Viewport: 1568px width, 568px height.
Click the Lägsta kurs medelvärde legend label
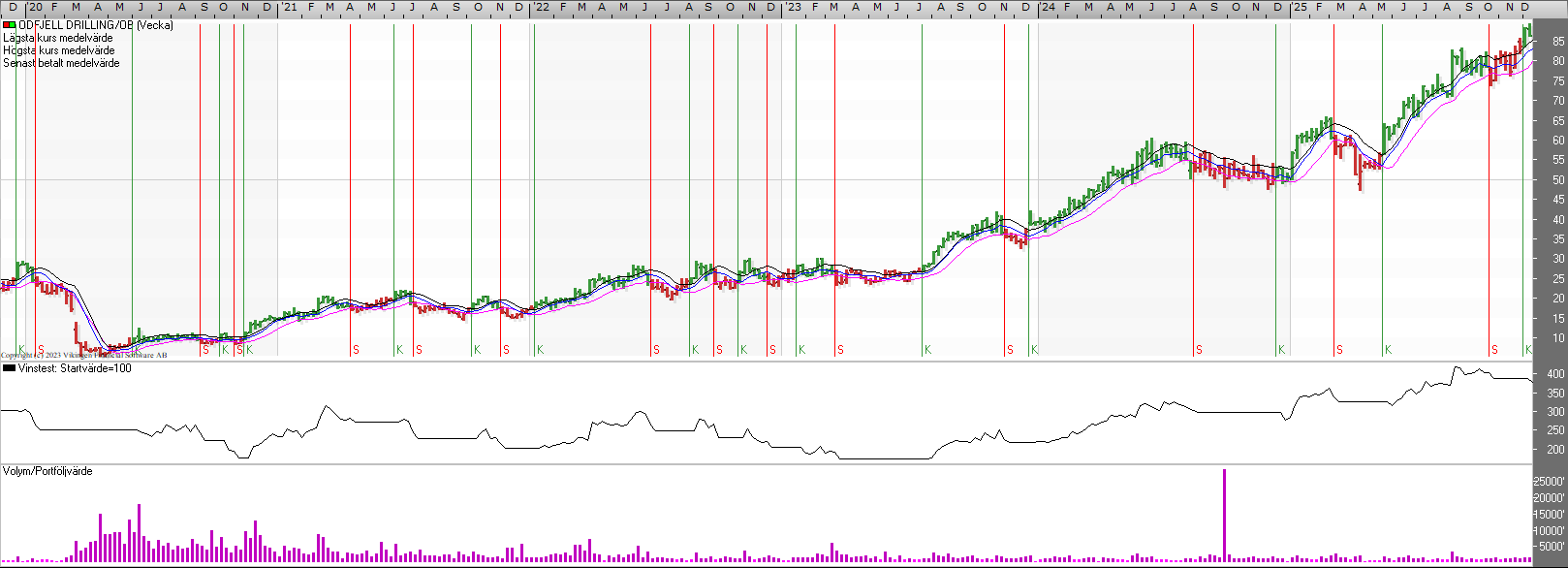[58, 38]
